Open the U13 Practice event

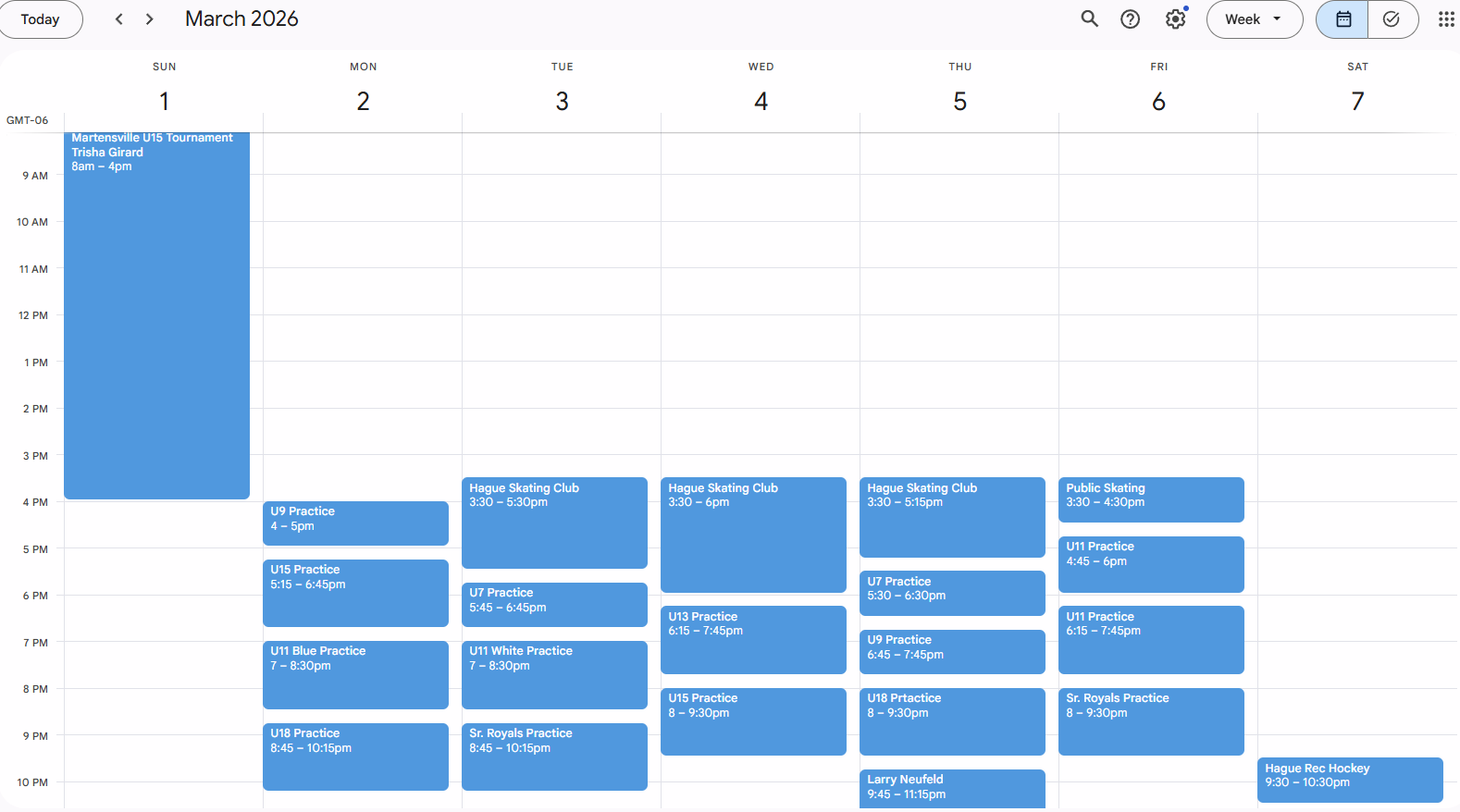click(753, 639)
